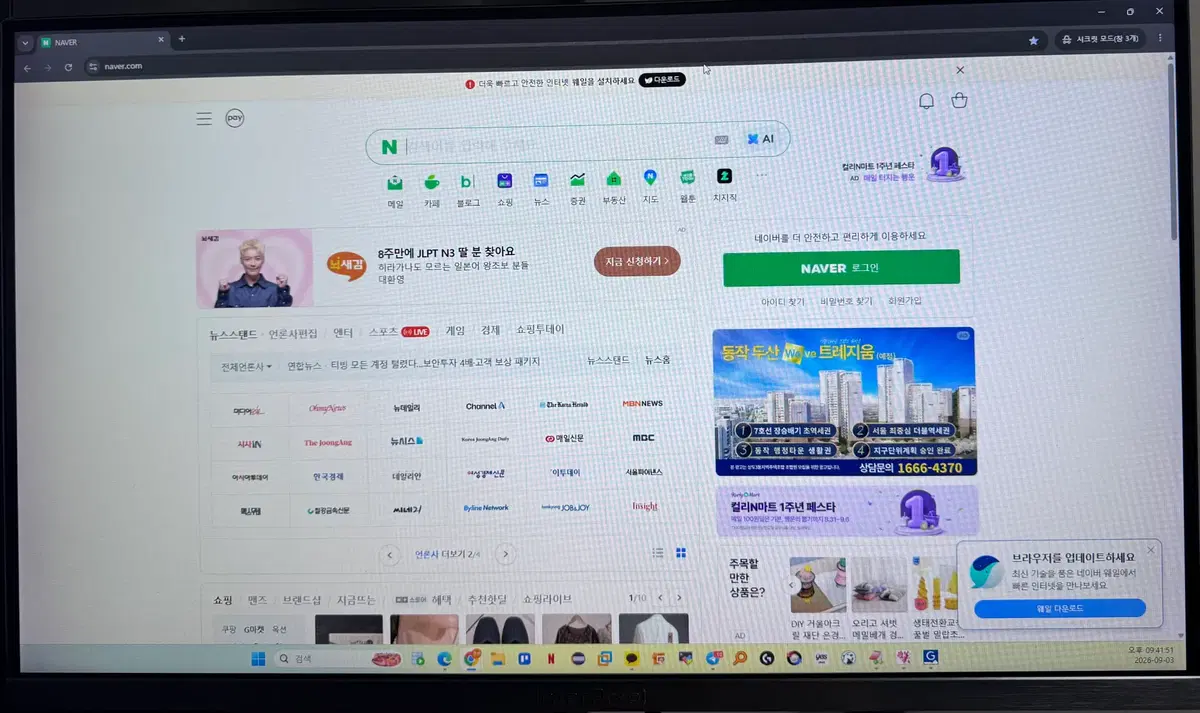The image size is (1200, 713).
Task: Open the 비밀번호 찾기 link
Action: point(846,300)
